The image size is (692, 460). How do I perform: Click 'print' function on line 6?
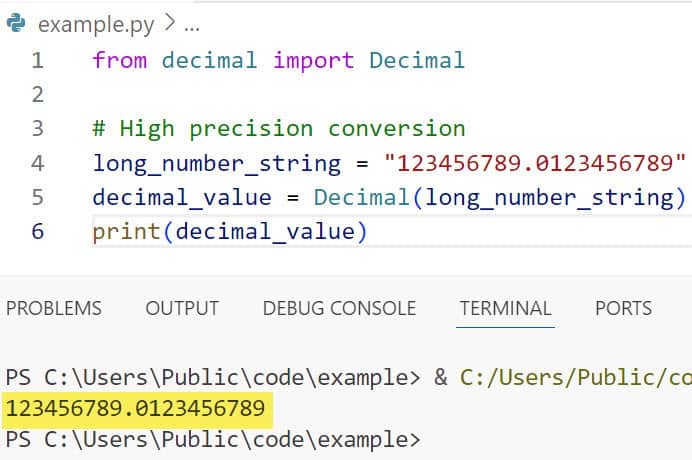click(127, 232)
